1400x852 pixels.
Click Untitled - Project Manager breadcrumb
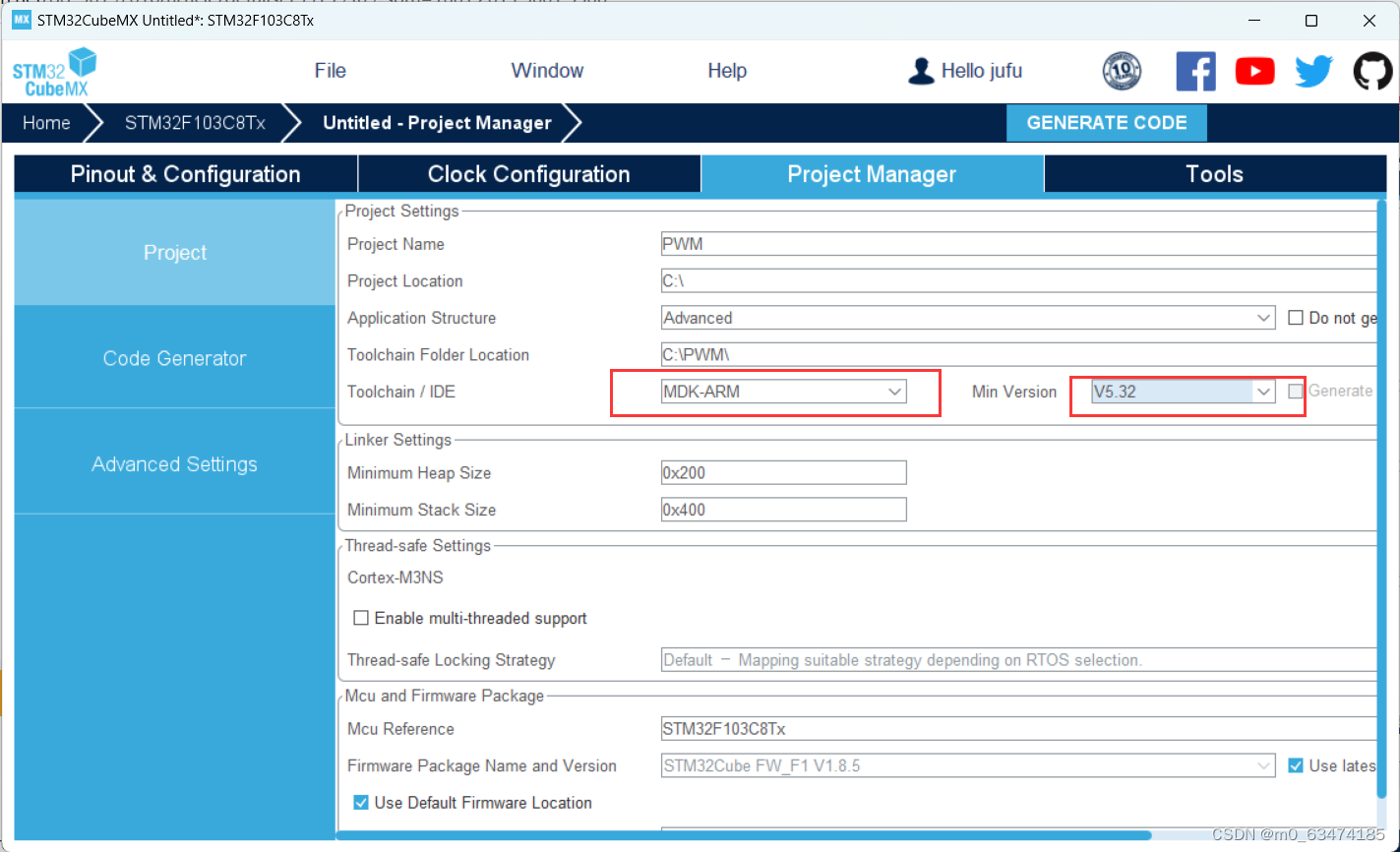click(437, 123)
